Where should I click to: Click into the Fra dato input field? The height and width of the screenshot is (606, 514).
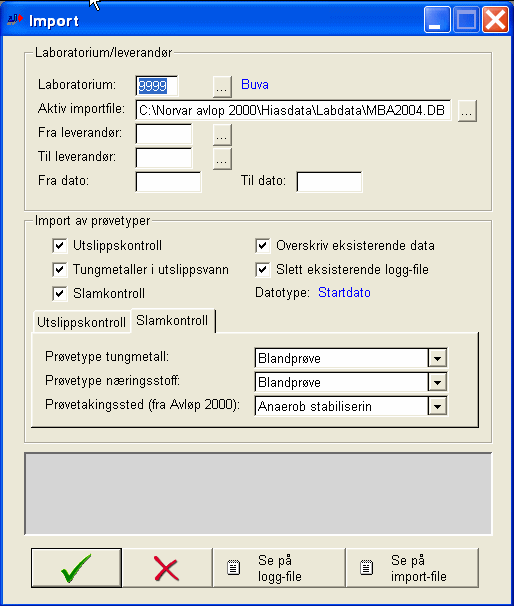(x=168, y=182)
